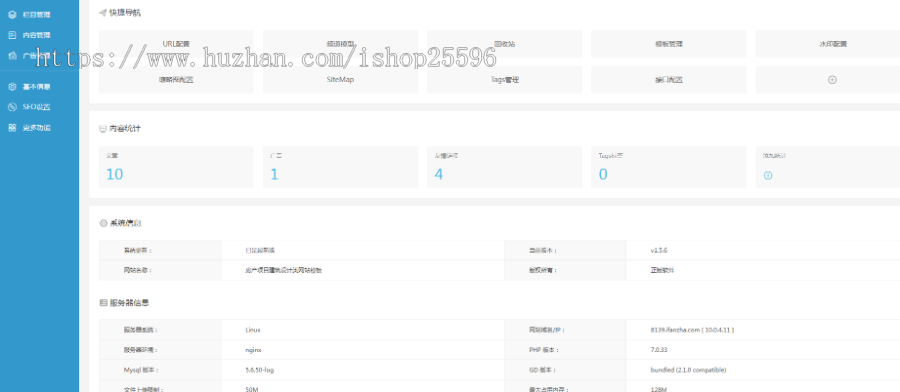The image size is (900, 392).
Task: Open the 模板管理 shortcut tile
Action: point(669,44)
